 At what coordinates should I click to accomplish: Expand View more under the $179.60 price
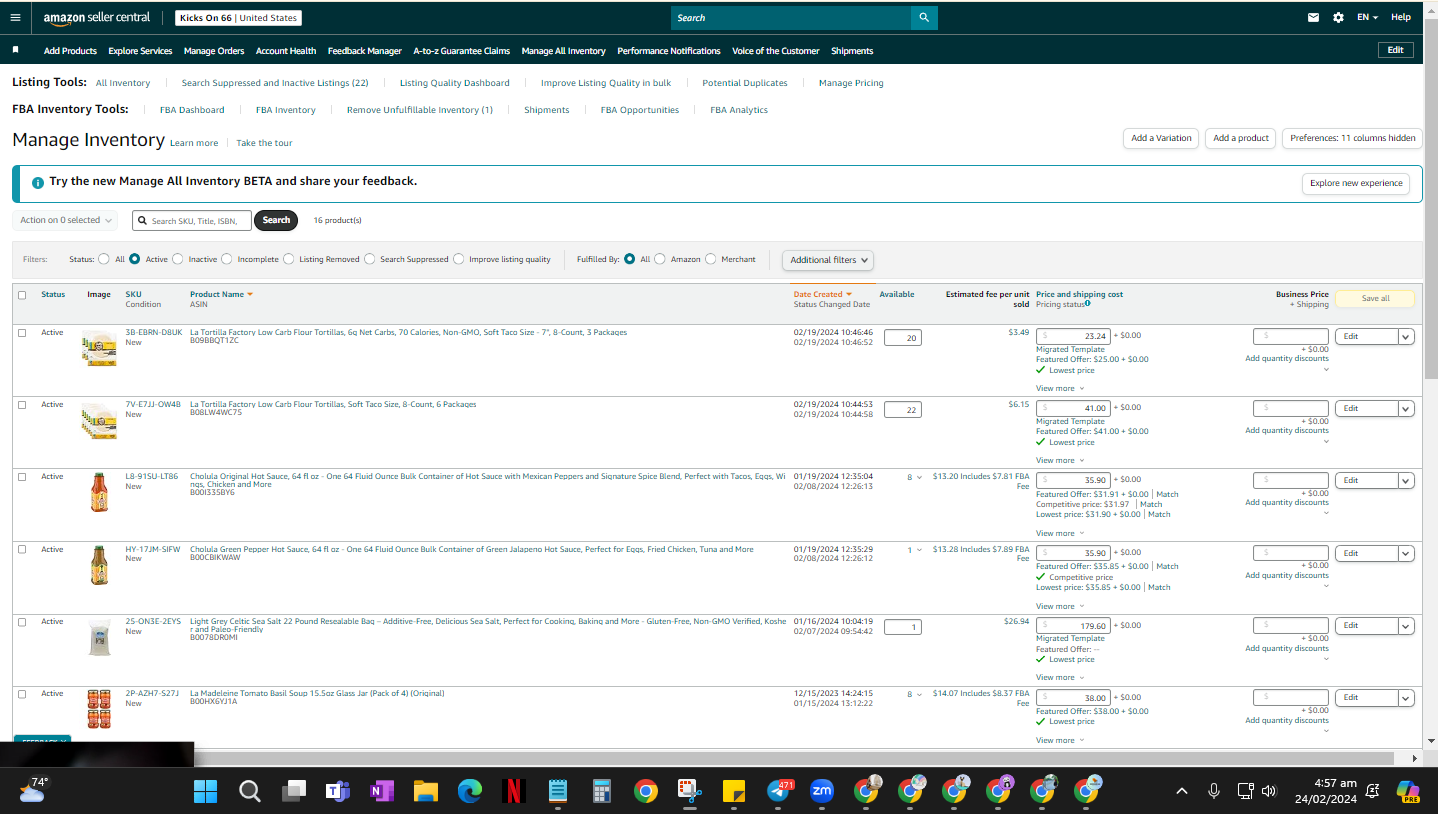pyautogui.click(x=1060, y=678)
